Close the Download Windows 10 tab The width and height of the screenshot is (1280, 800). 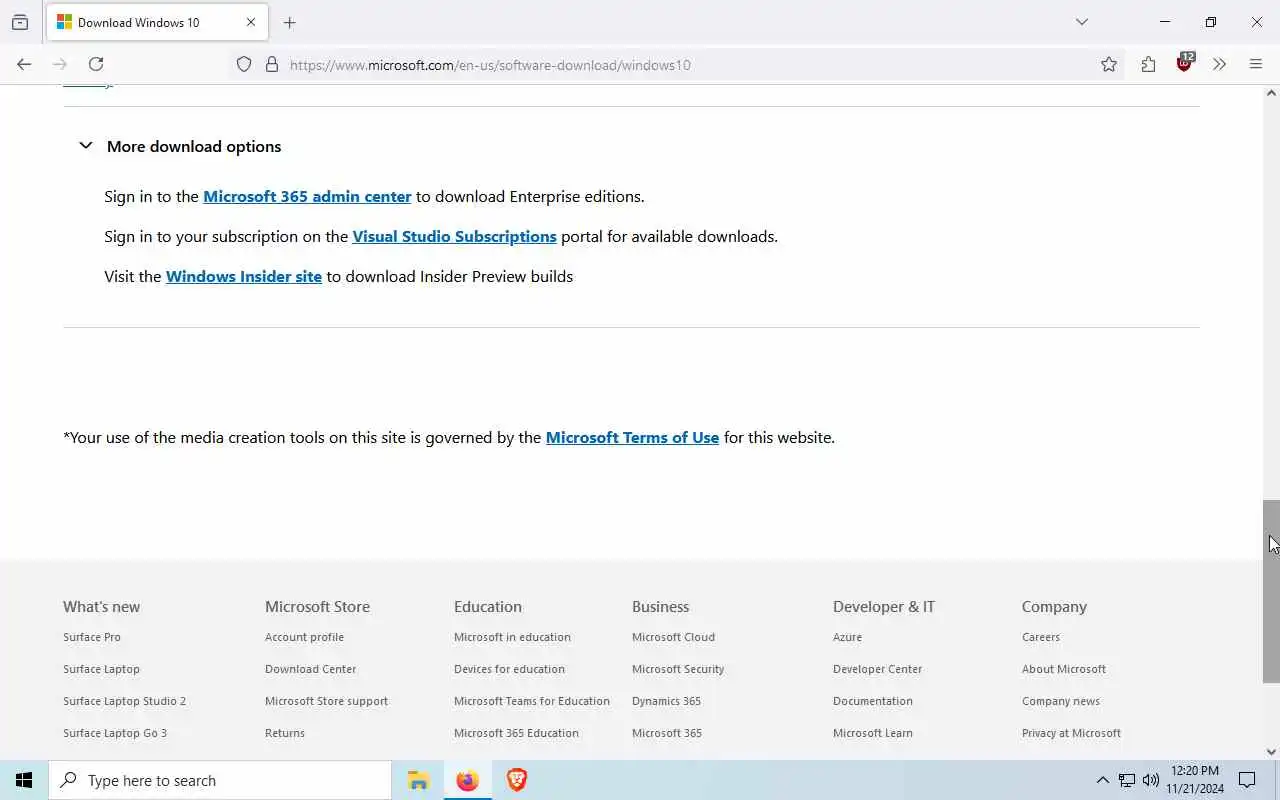pyautogui.click(x=251, y=22)
